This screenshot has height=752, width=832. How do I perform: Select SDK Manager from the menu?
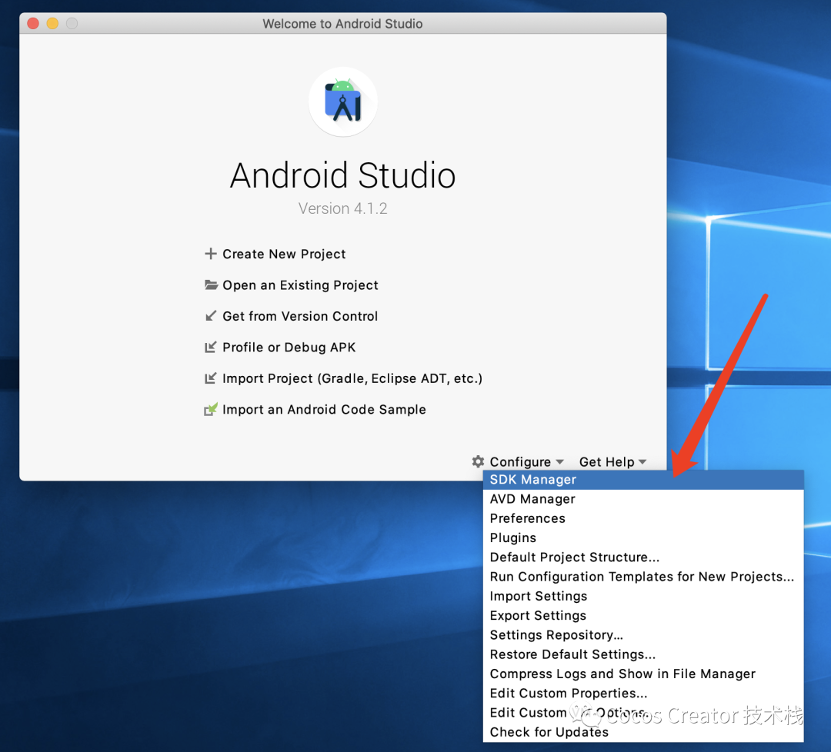[x=533, y=480]
